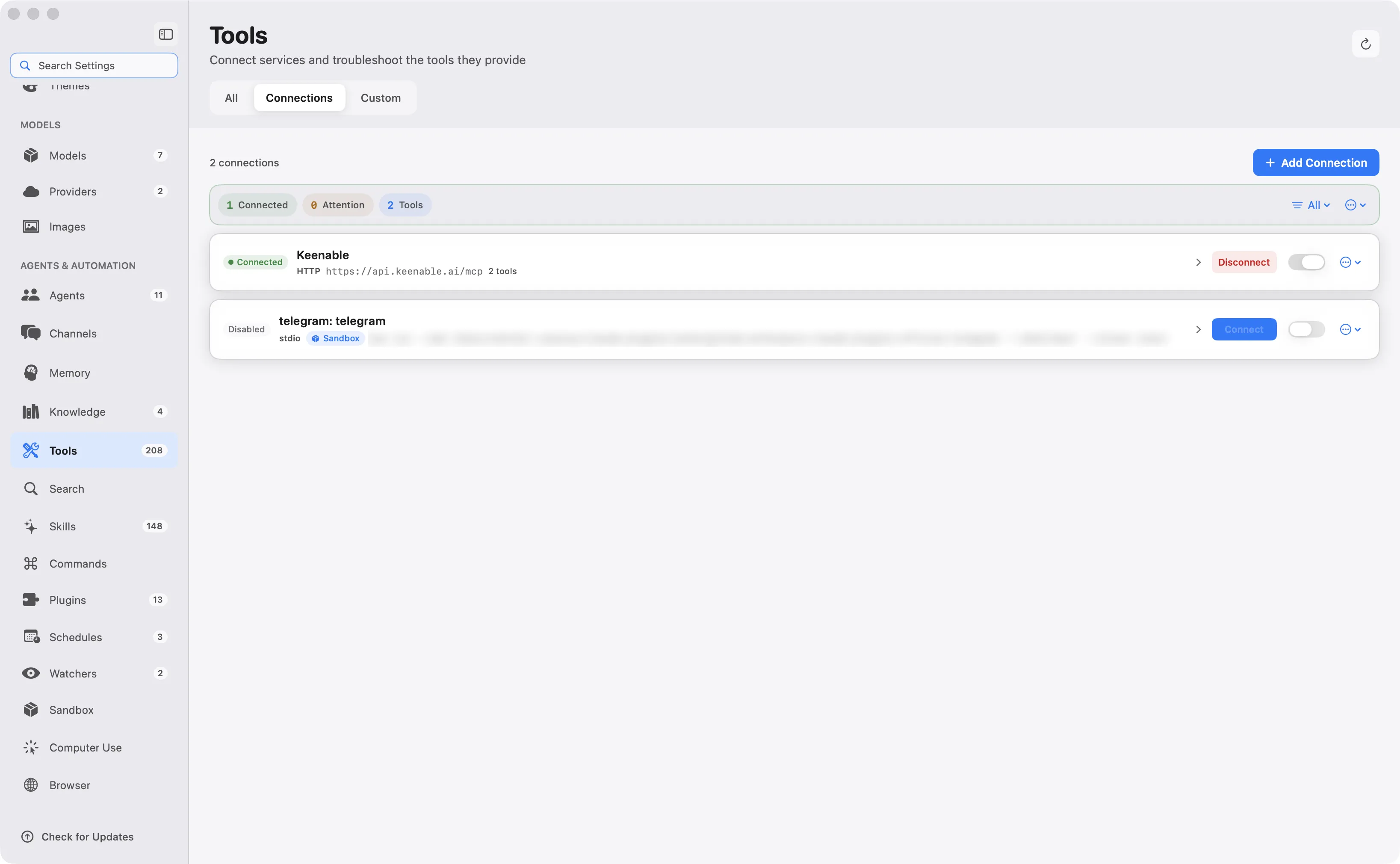Open Channels via its chat bubbles icon

point(31,333)
